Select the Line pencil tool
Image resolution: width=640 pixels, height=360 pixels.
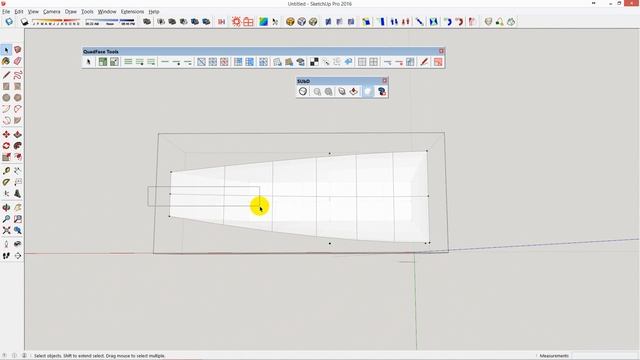pos(6,75)
